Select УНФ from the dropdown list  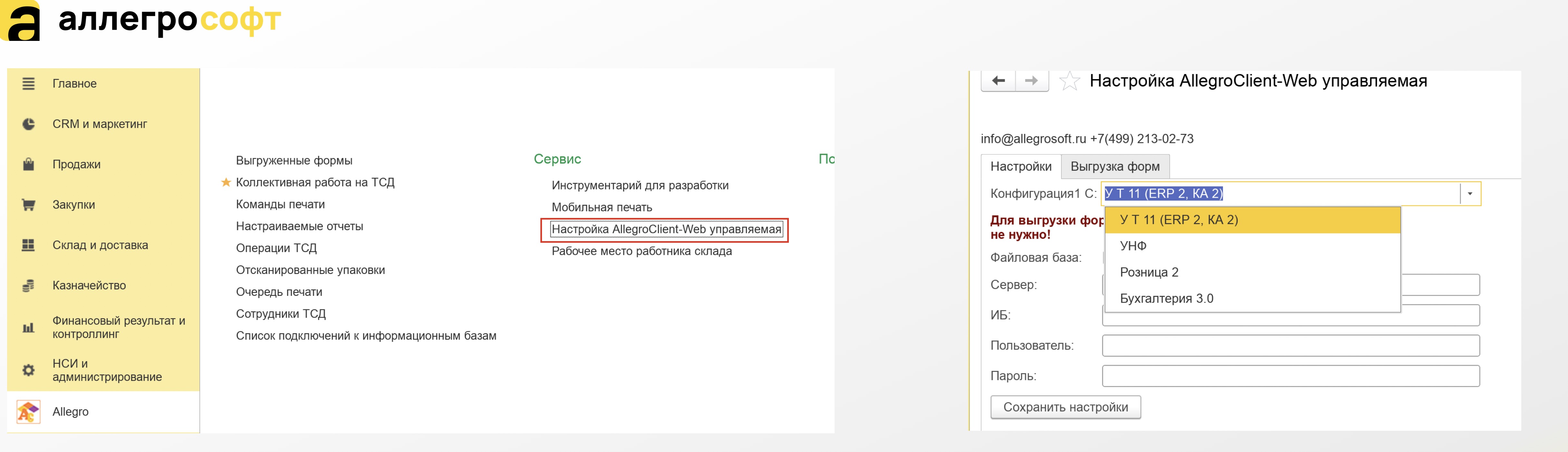(1253, 246)
